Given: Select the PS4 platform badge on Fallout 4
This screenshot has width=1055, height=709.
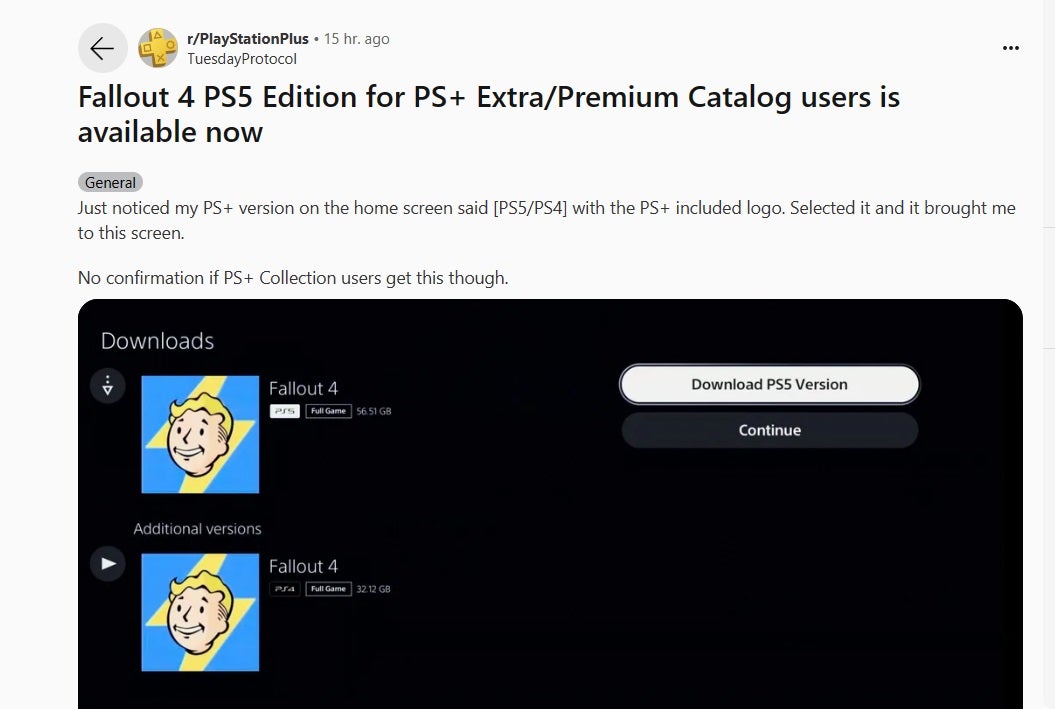Looking at the screenshot, I should click(x=284, y=589).
